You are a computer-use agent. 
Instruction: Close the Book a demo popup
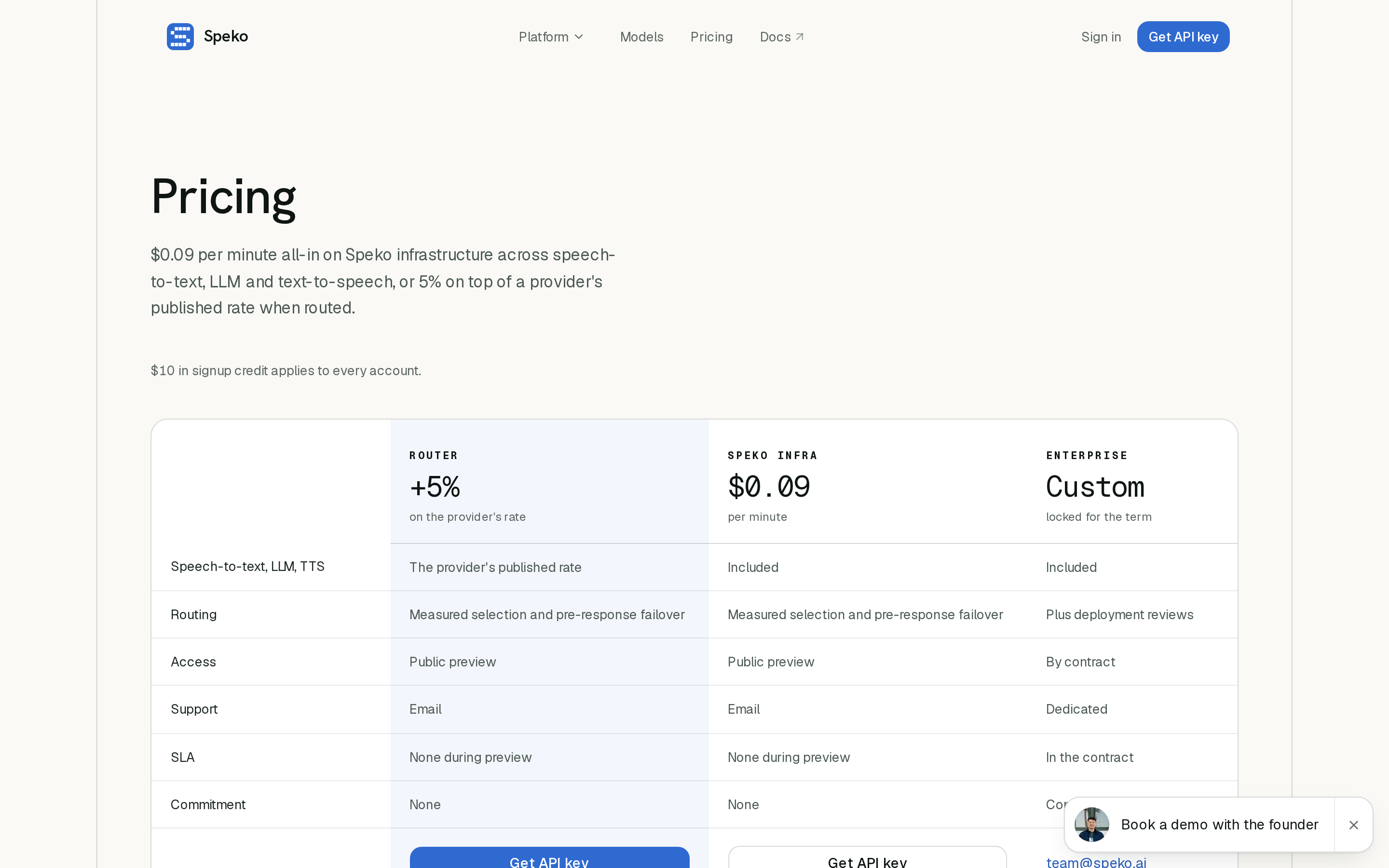coord(1353,825)
